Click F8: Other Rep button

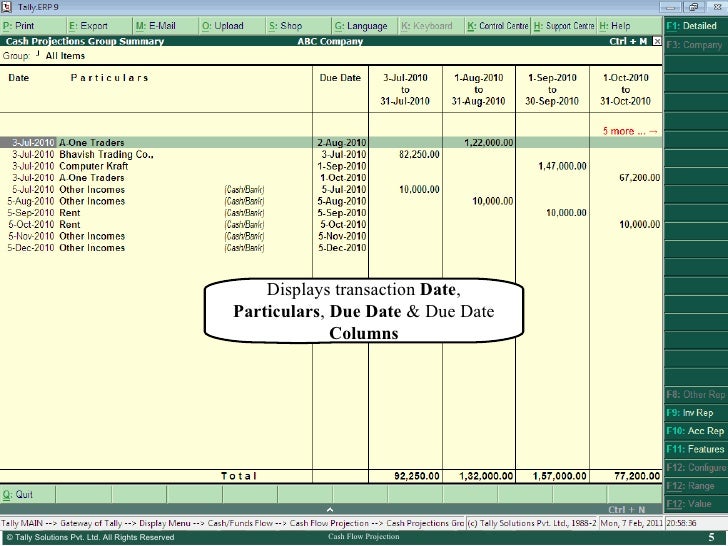(x=696, y=395)
